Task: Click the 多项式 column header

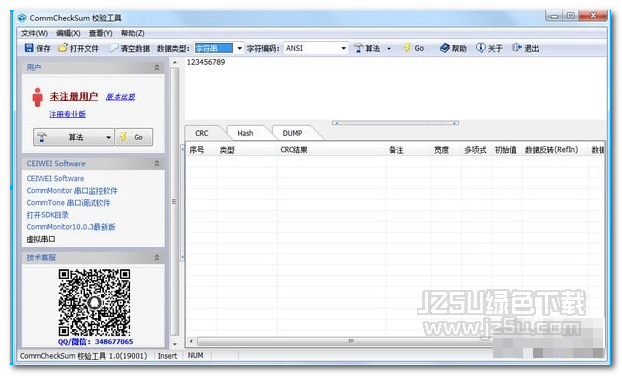Action: pyautogui.click(x=476, y=150)
